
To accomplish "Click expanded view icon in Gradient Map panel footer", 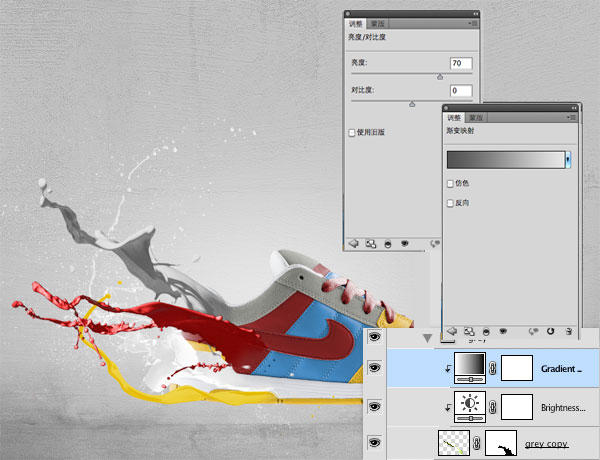I will click(469, 331).
